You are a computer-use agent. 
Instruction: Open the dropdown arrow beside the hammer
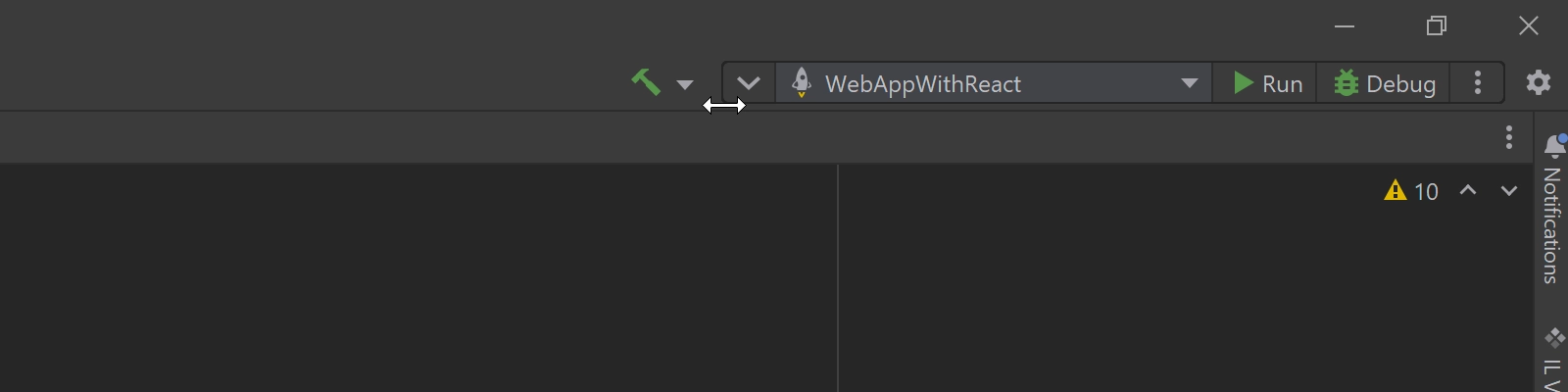pyautogui.click(x=685, y=84)
